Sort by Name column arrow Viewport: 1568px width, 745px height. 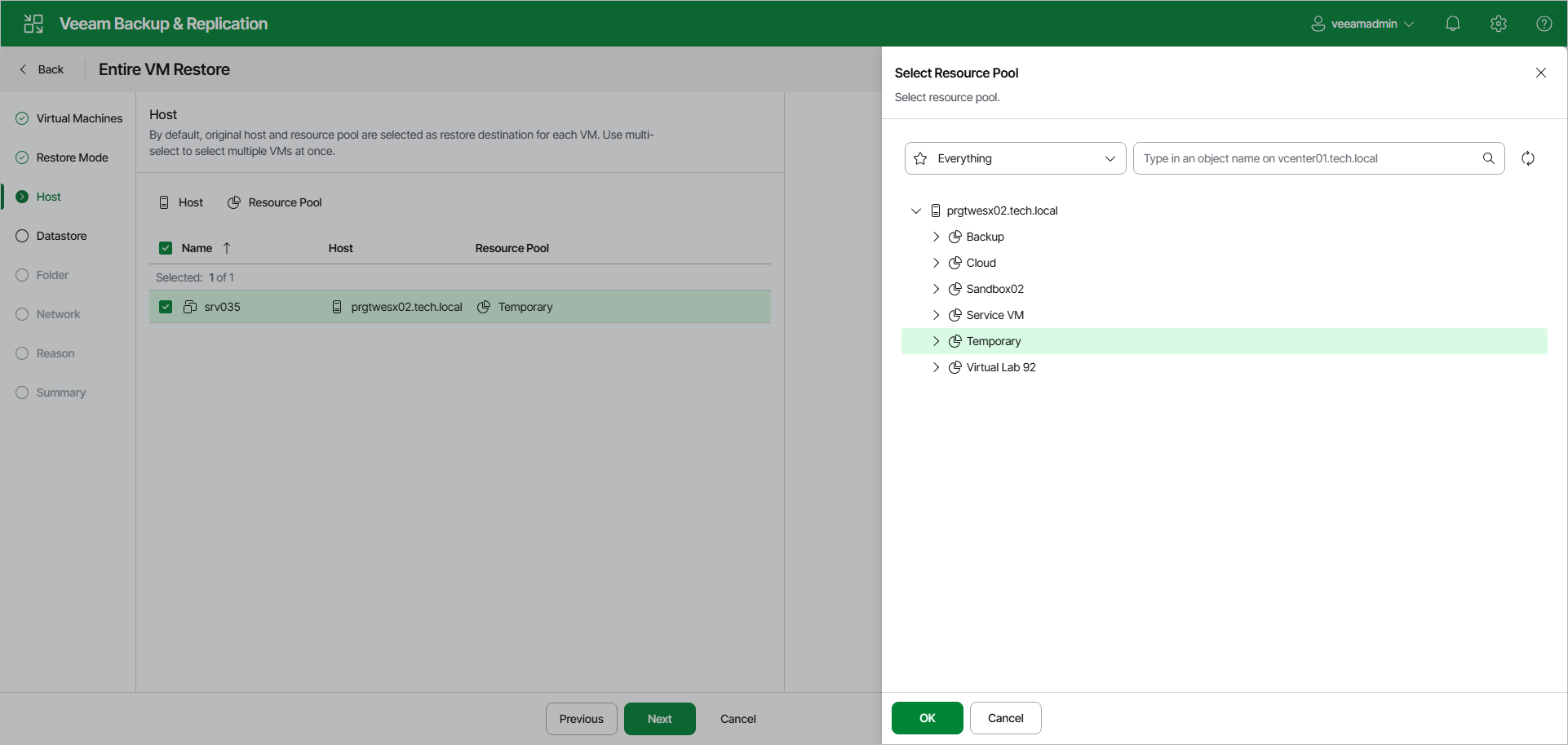tap(227, 248)
